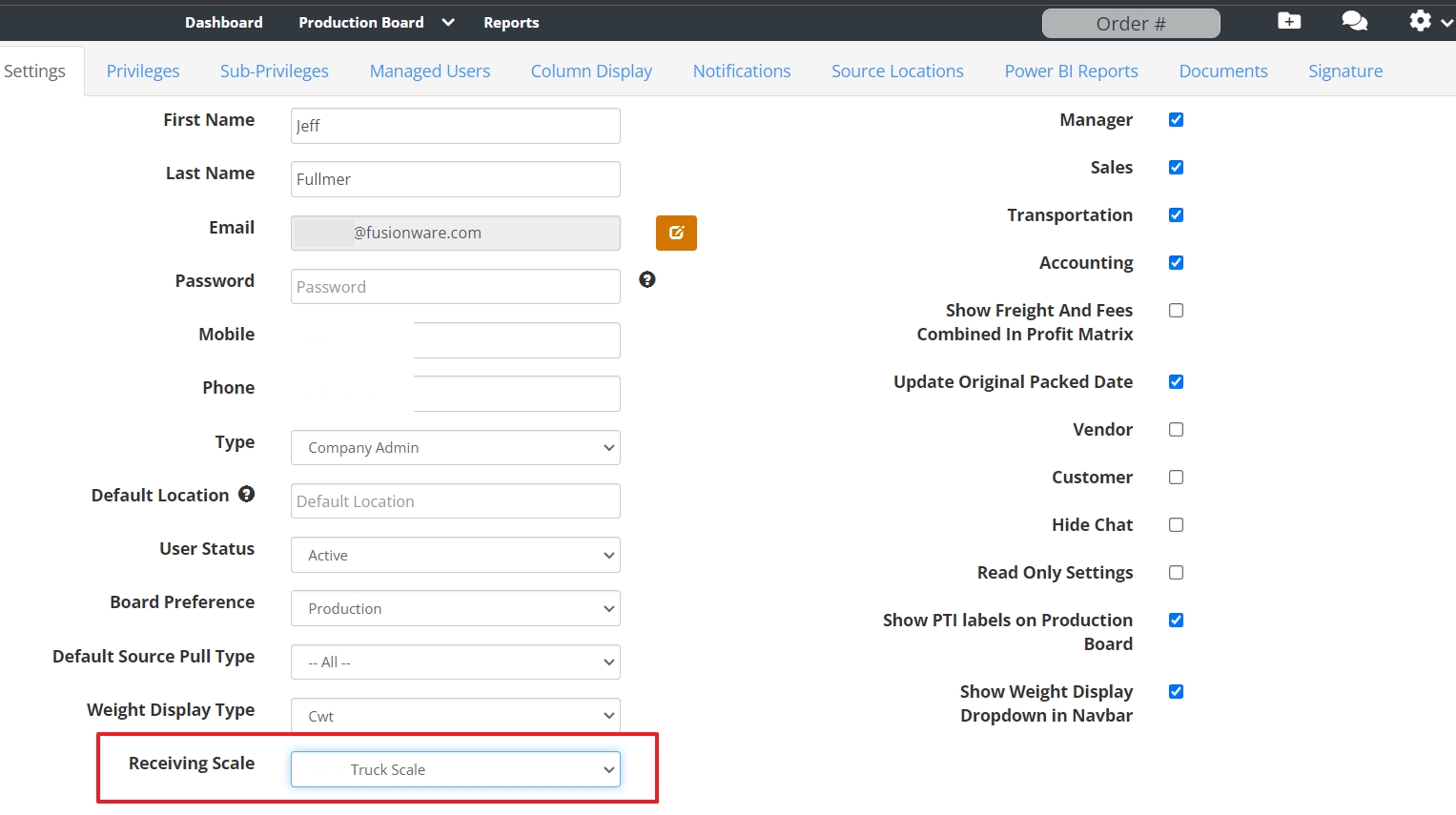The image size is (1456, 815).
Task: Click the orange edit email icon
Action: click(x=676, y=233)
